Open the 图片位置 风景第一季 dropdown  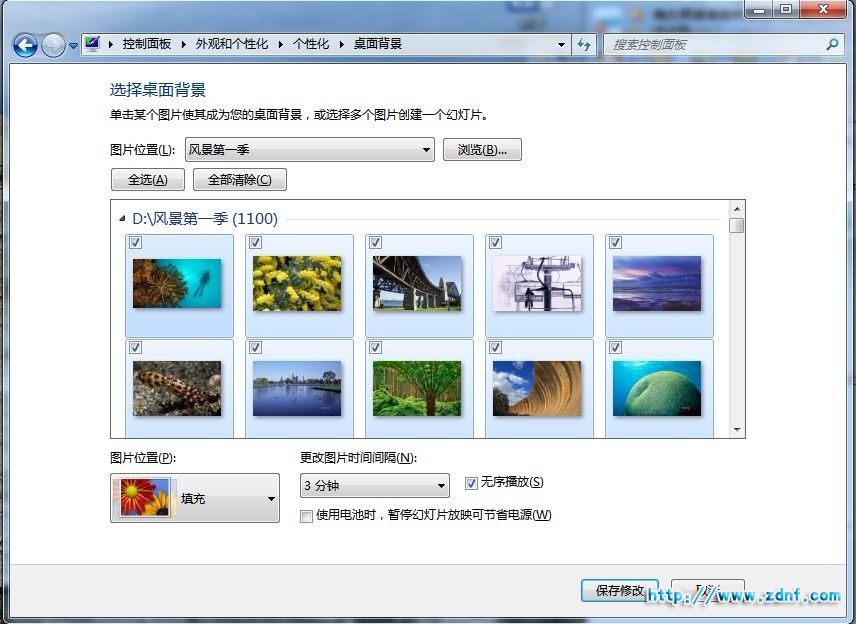click(310, 150)
